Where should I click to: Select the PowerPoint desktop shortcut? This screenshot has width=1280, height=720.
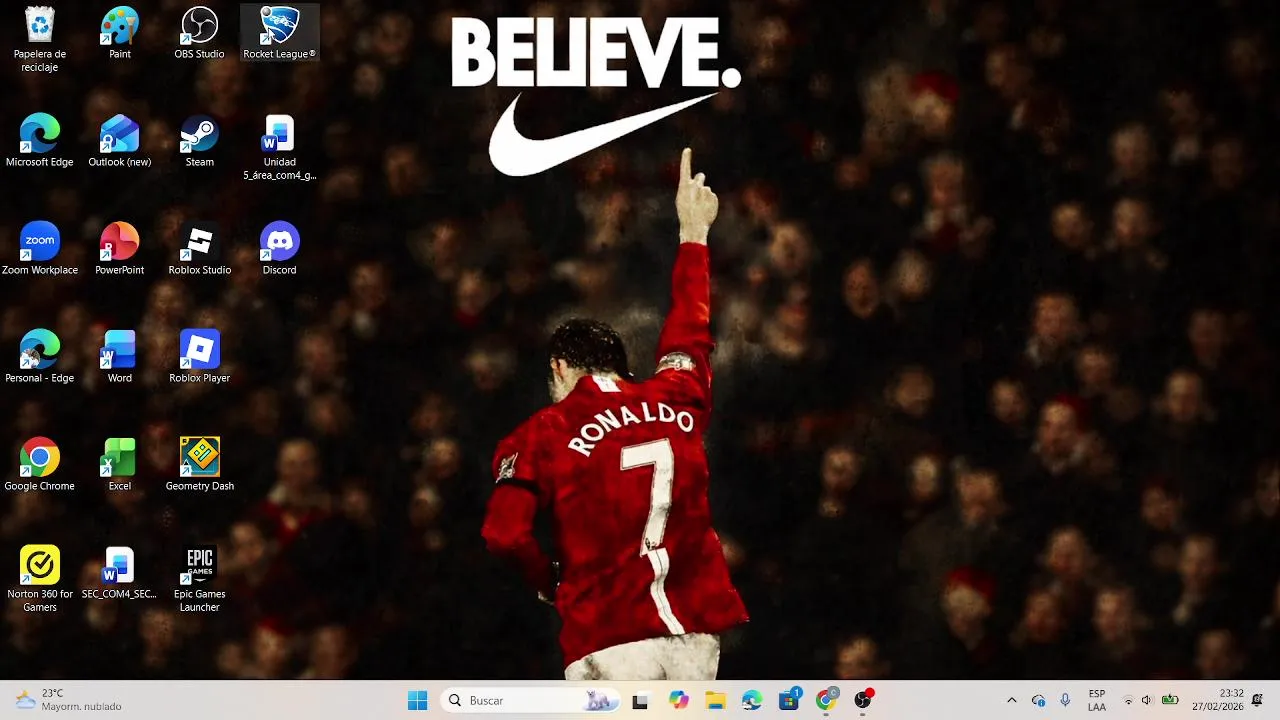point(120,249)
